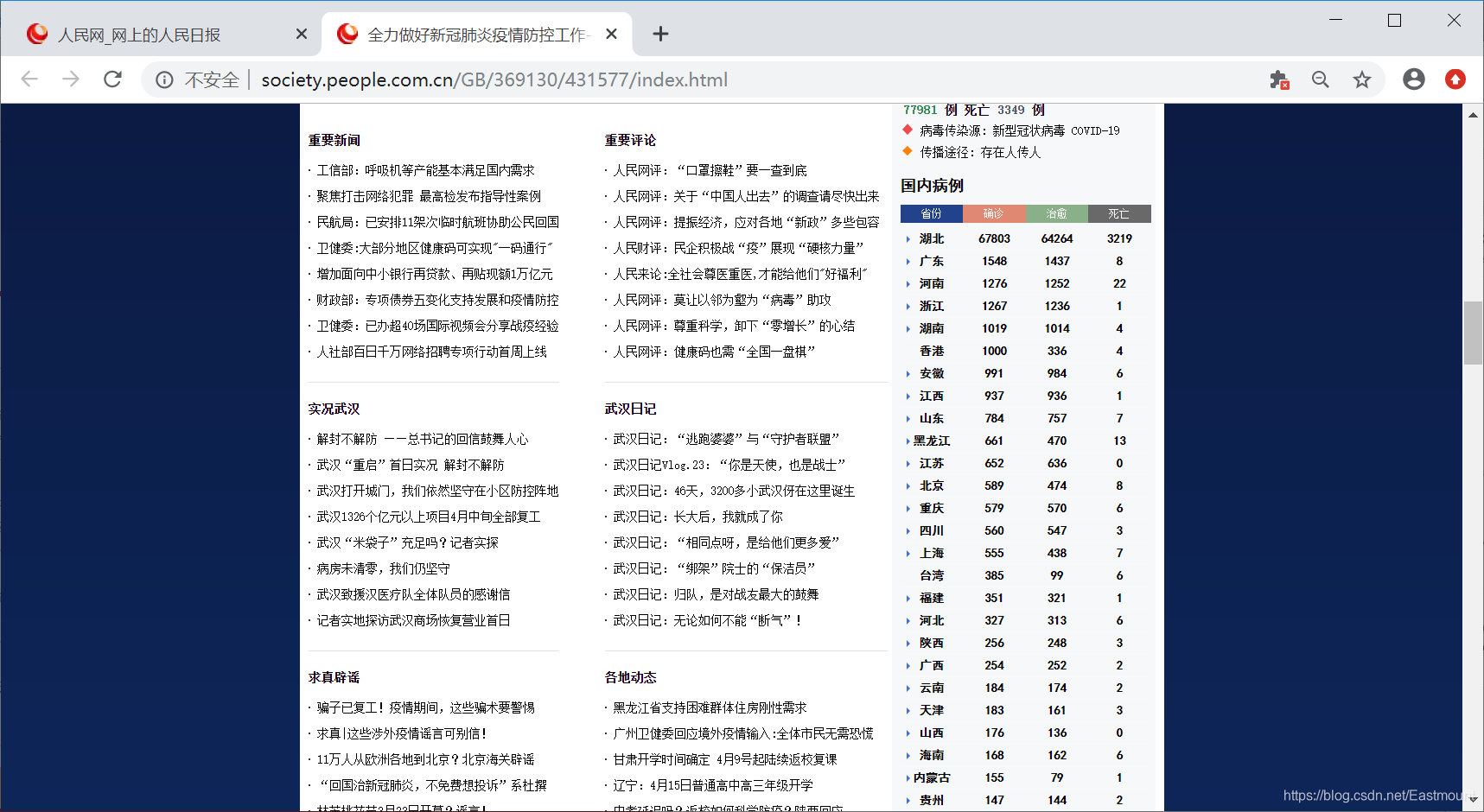Open the extensions puzzle icon
Screen dimensions: 1484x812
click(x=1279, y=79)
